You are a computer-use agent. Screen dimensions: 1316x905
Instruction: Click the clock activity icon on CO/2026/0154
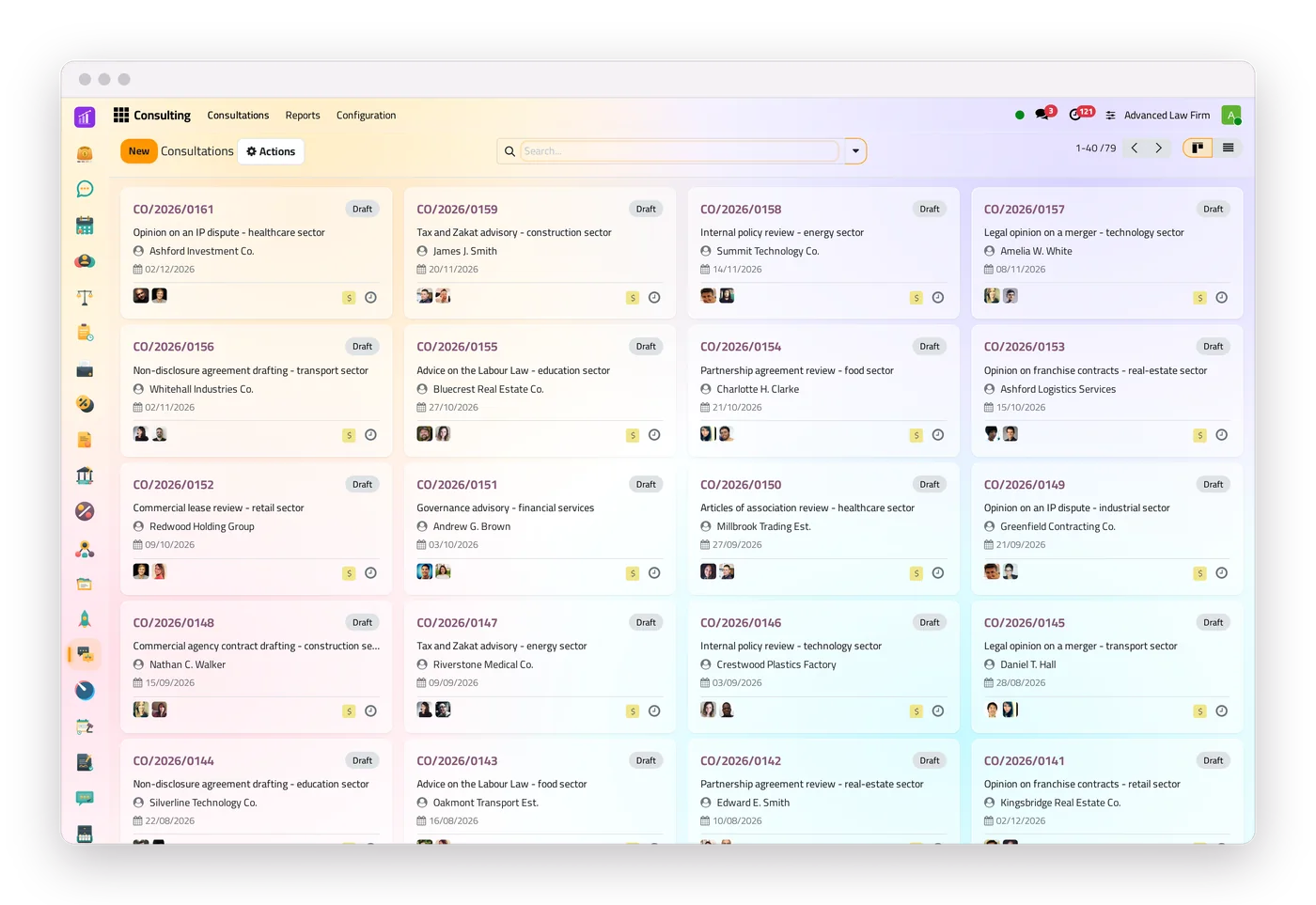point(937,435)
